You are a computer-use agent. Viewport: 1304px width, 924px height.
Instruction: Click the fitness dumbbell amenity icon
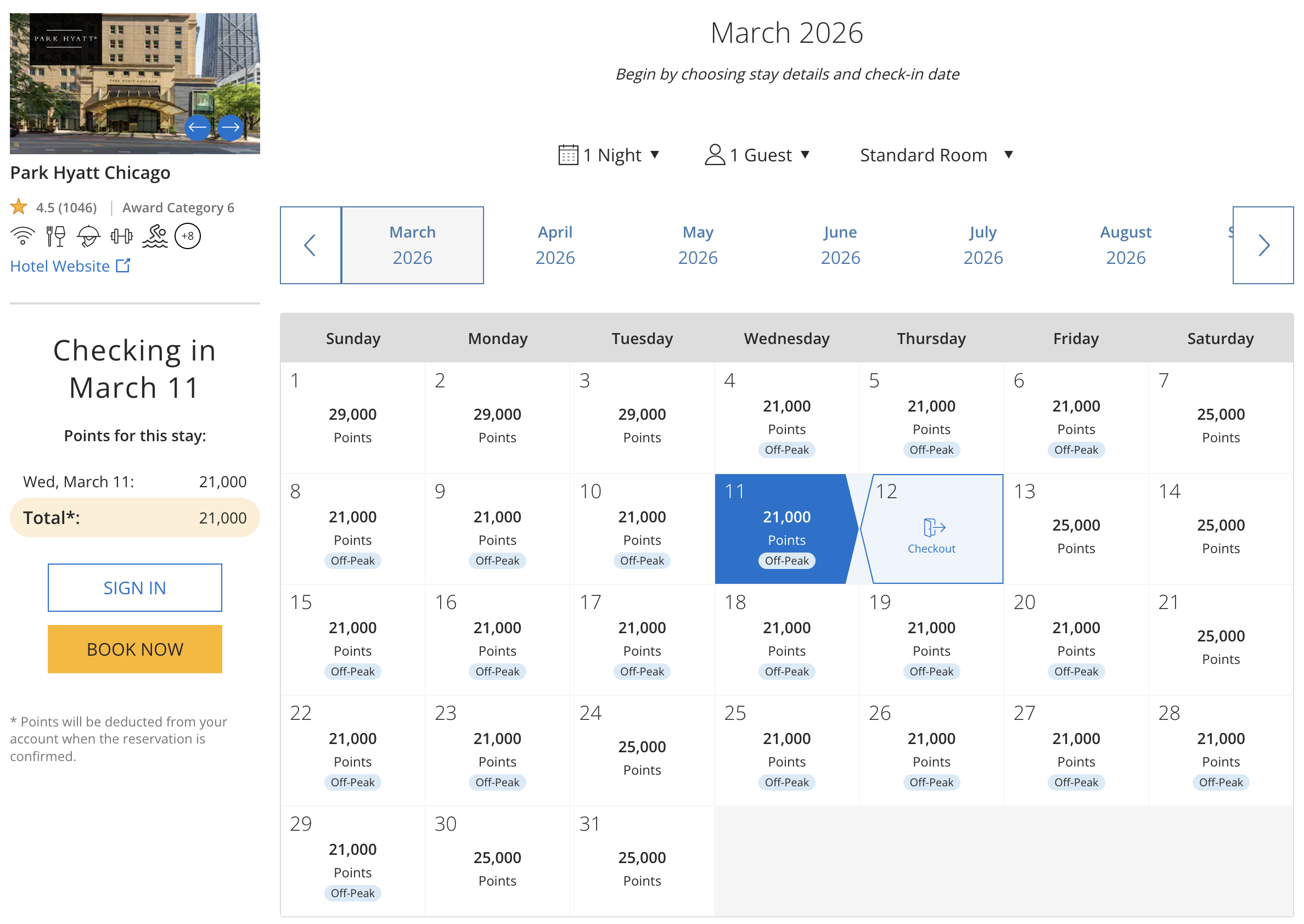coord(121,236)
